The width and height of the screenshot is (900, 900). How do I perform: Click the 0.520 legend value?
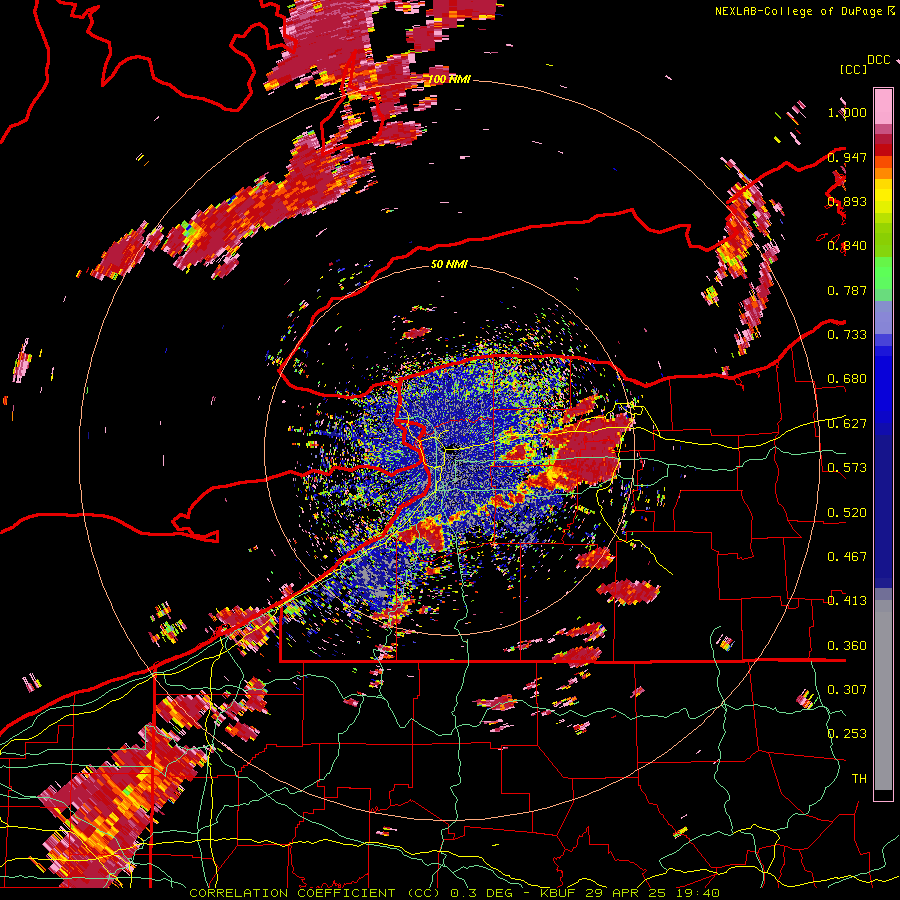[847, 513]
